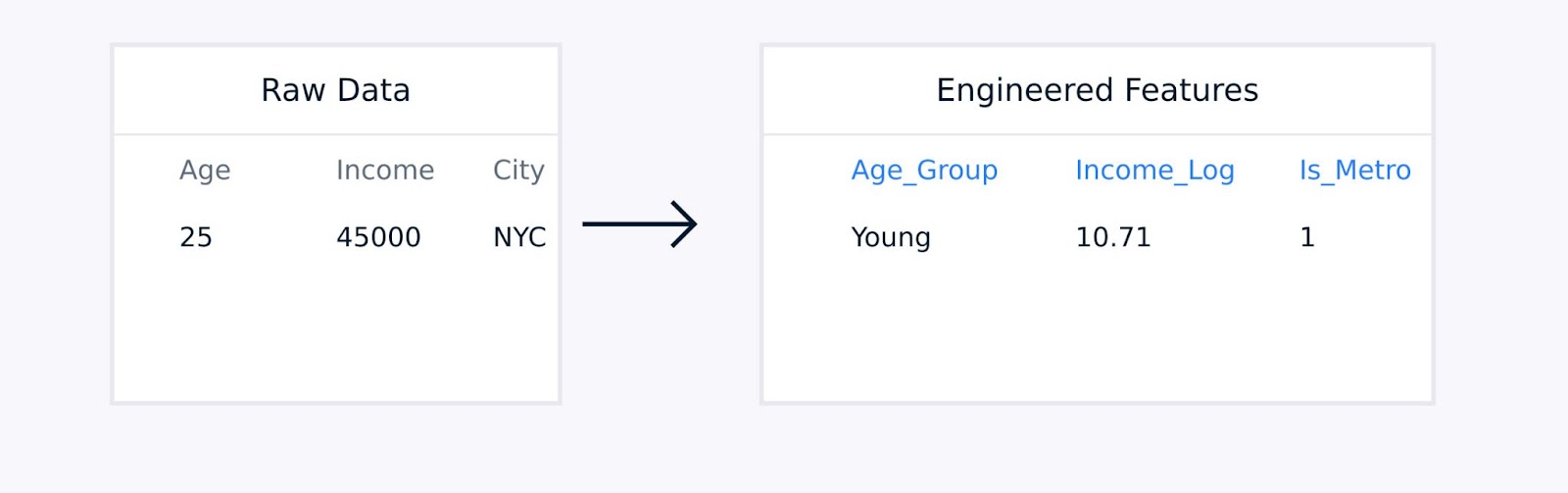This screenshot has height=493, width=1568.
Task: Select the age value 25
Action: pos(196,237)
